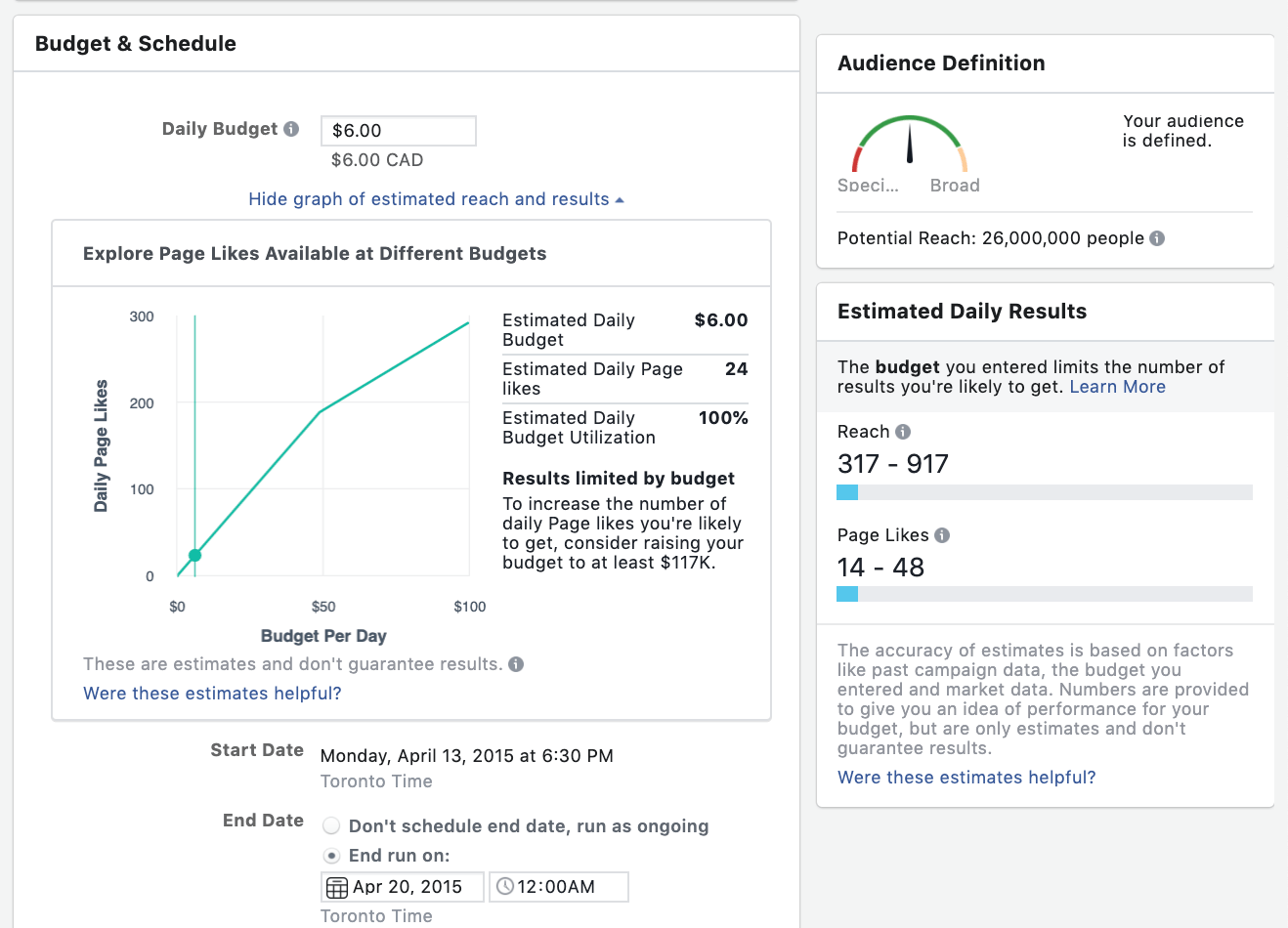The image size is (1288, 928).
Task: Open the Apr 20, 2015 date picker
Action: (x=408, y=887)
